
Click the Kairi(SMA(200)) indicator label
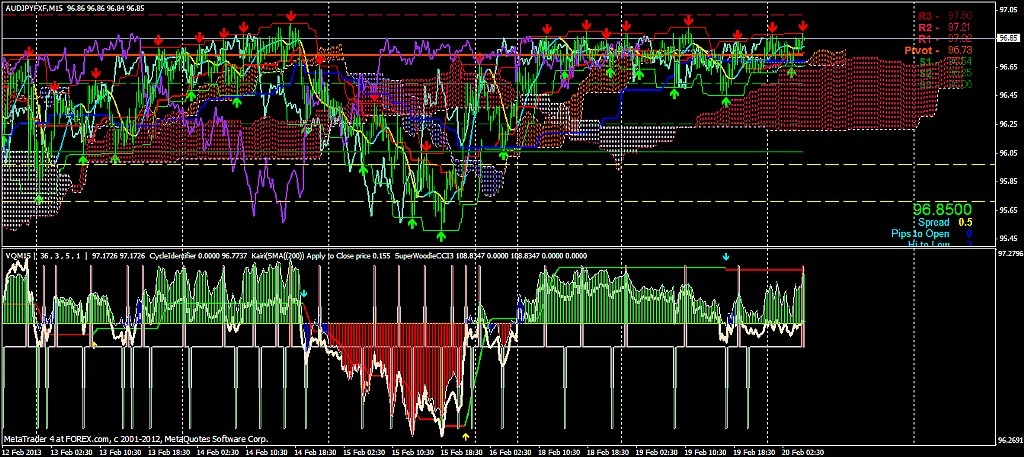point(276,256)
